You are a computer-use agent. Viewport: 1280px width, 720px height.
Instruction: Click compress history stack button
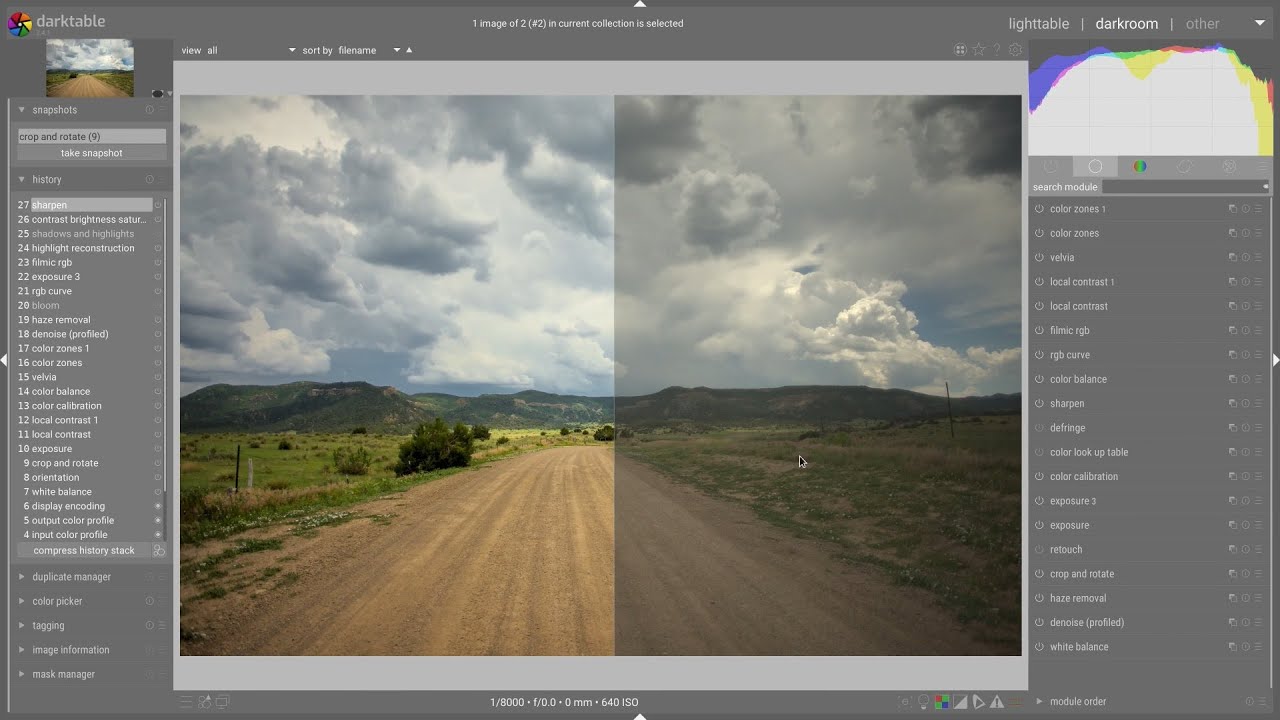[x=84, y=551]
